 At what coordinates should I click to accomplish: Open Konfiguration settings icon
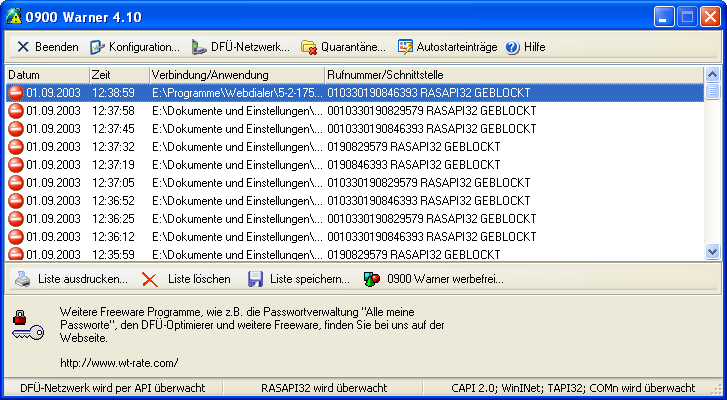click(97, 47)
